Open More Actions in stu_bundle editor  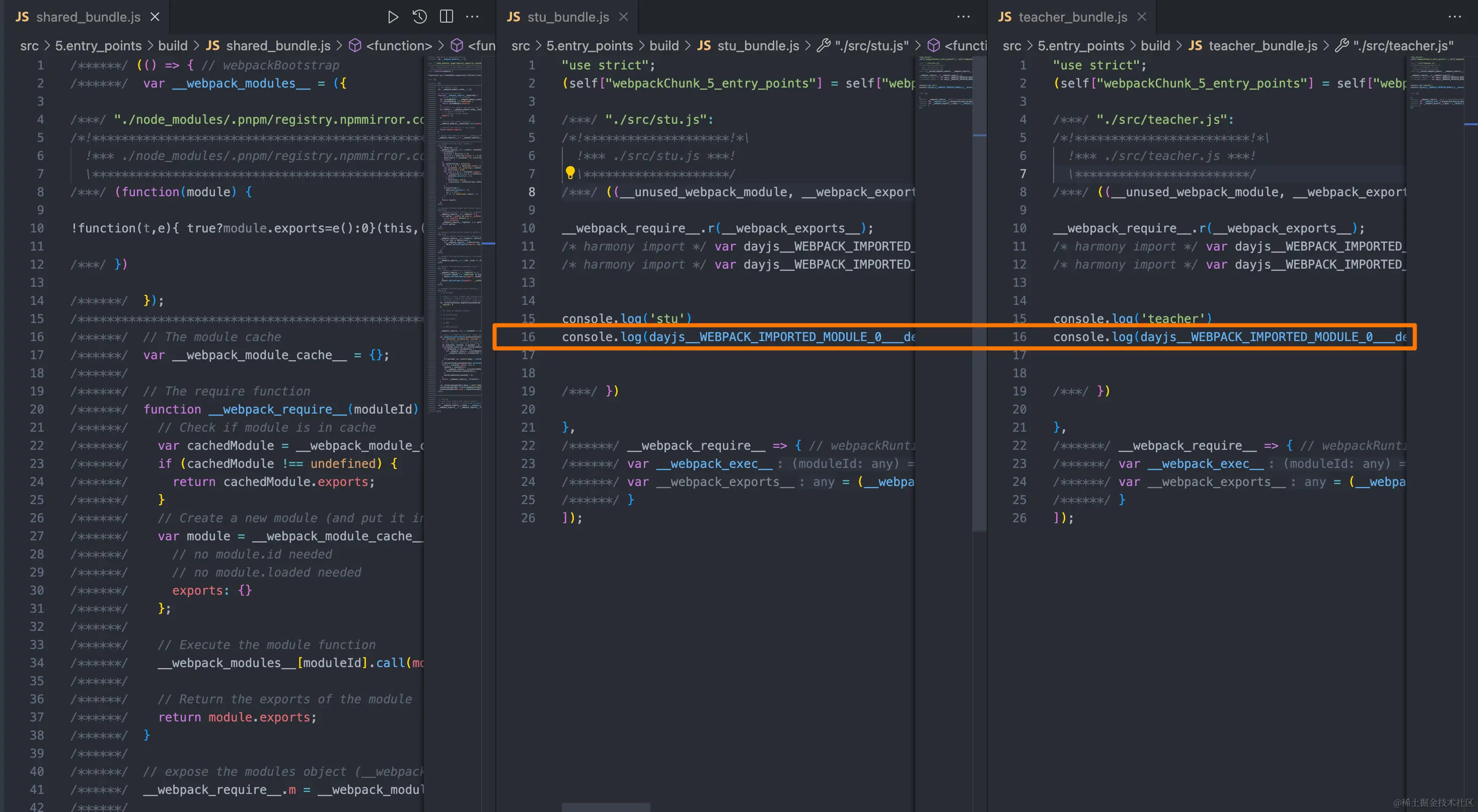(x=964, y=17)
